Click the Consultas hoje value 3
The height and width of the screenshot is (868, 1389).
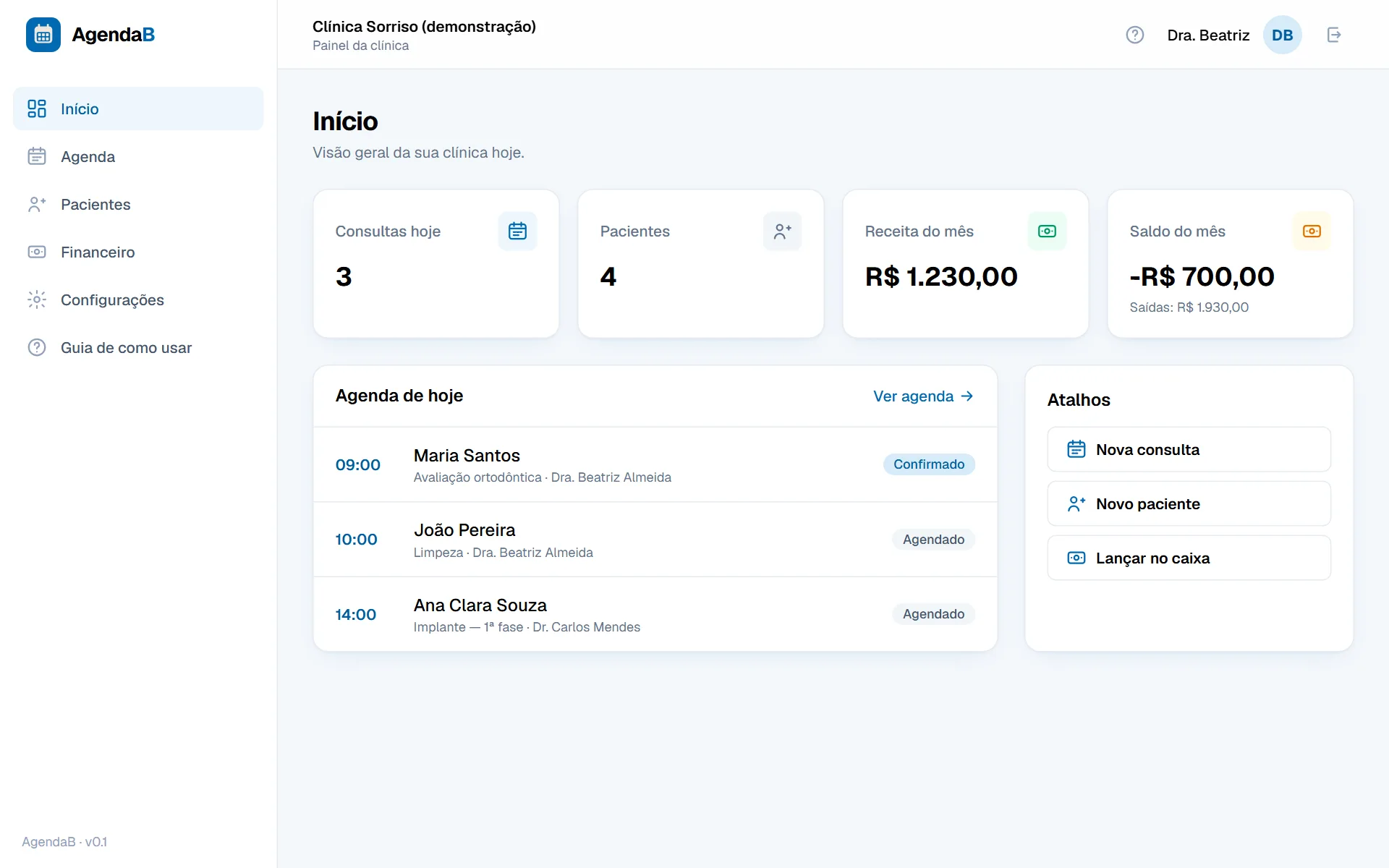(344, 276)
